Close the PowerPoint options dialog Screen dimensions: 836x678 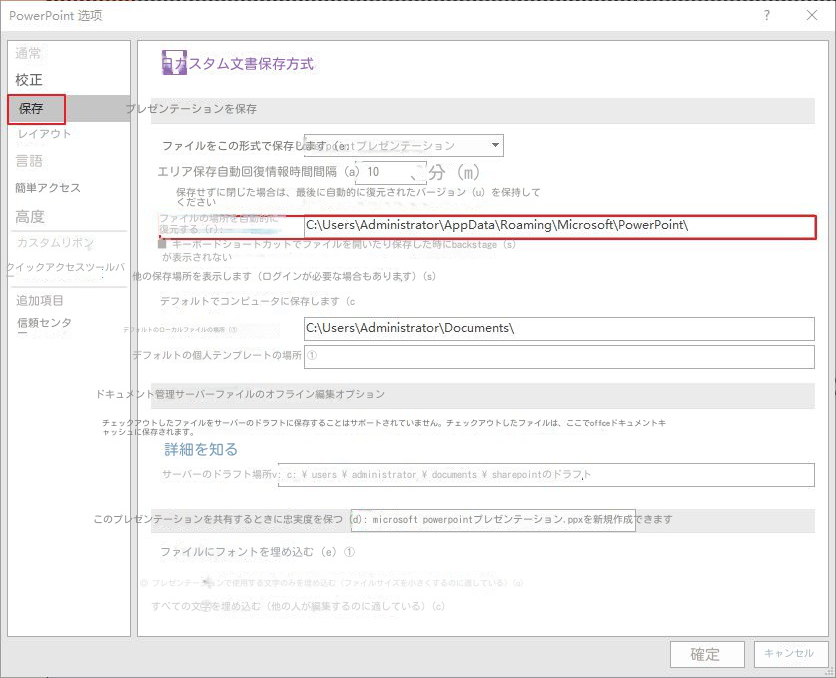(x=811, y=15)
